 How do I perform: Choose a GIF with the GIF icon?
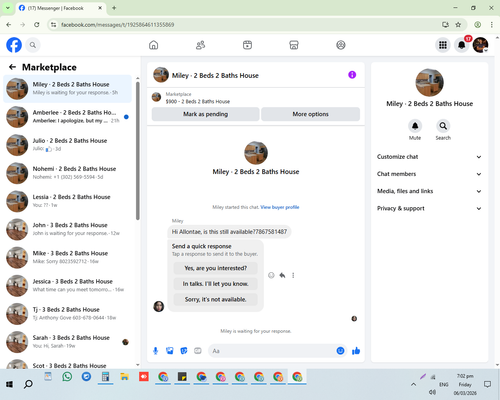pos(198,351)
